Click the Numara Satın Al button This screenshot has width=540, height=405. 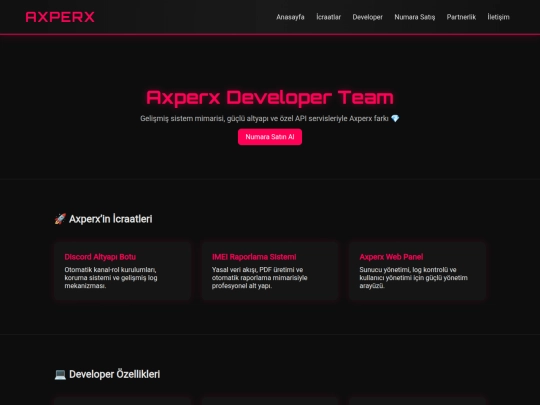click(x=270, y=137)
